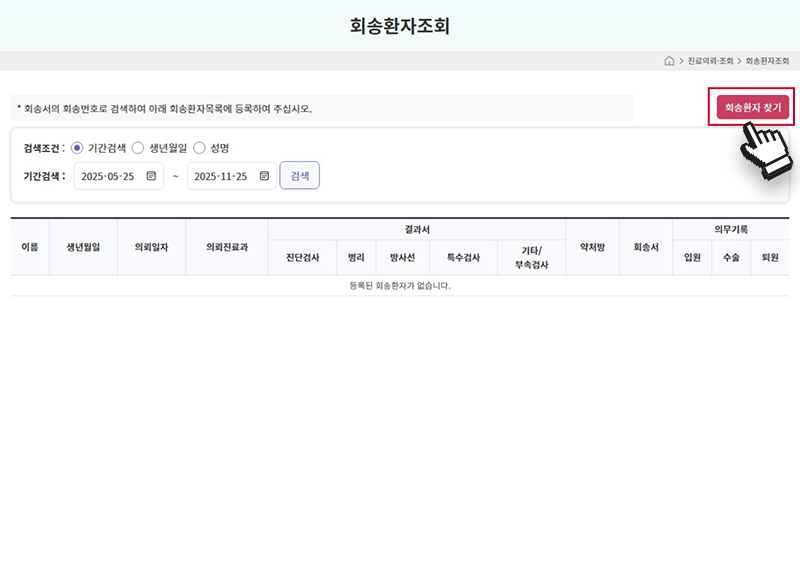Image resolution: width=800 pixels, height=580 pixels.
Task: Click the 의뢰진료과 column header
Action: [x=227, y=246]
